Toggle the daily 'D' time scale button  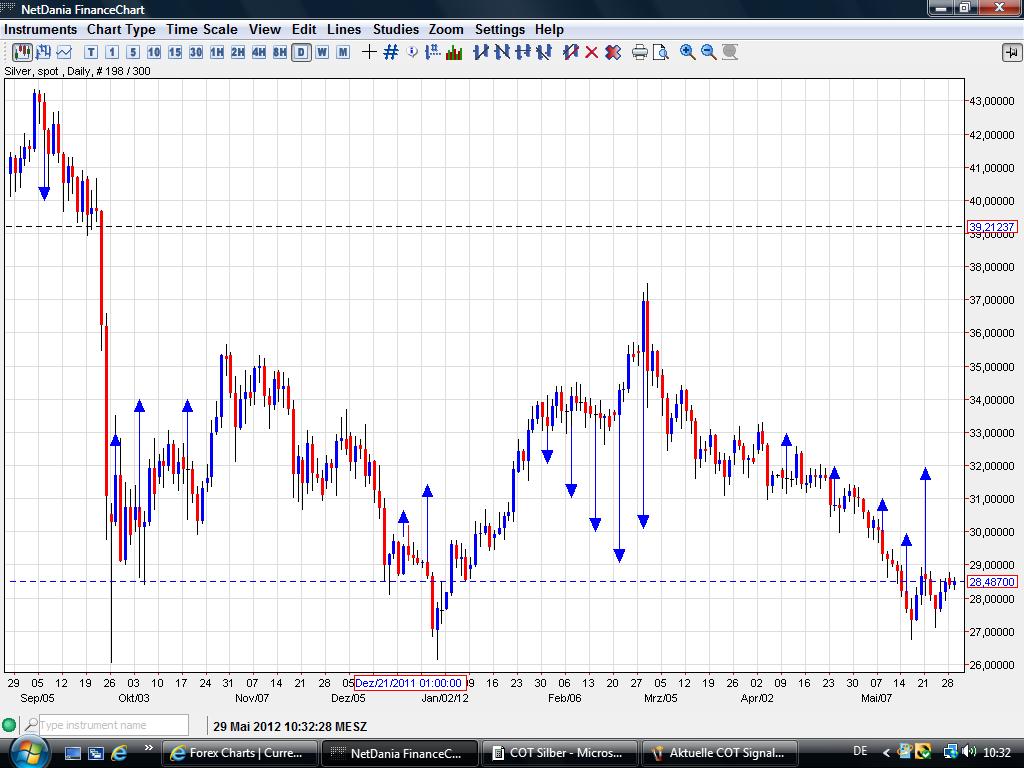point(300,52)
